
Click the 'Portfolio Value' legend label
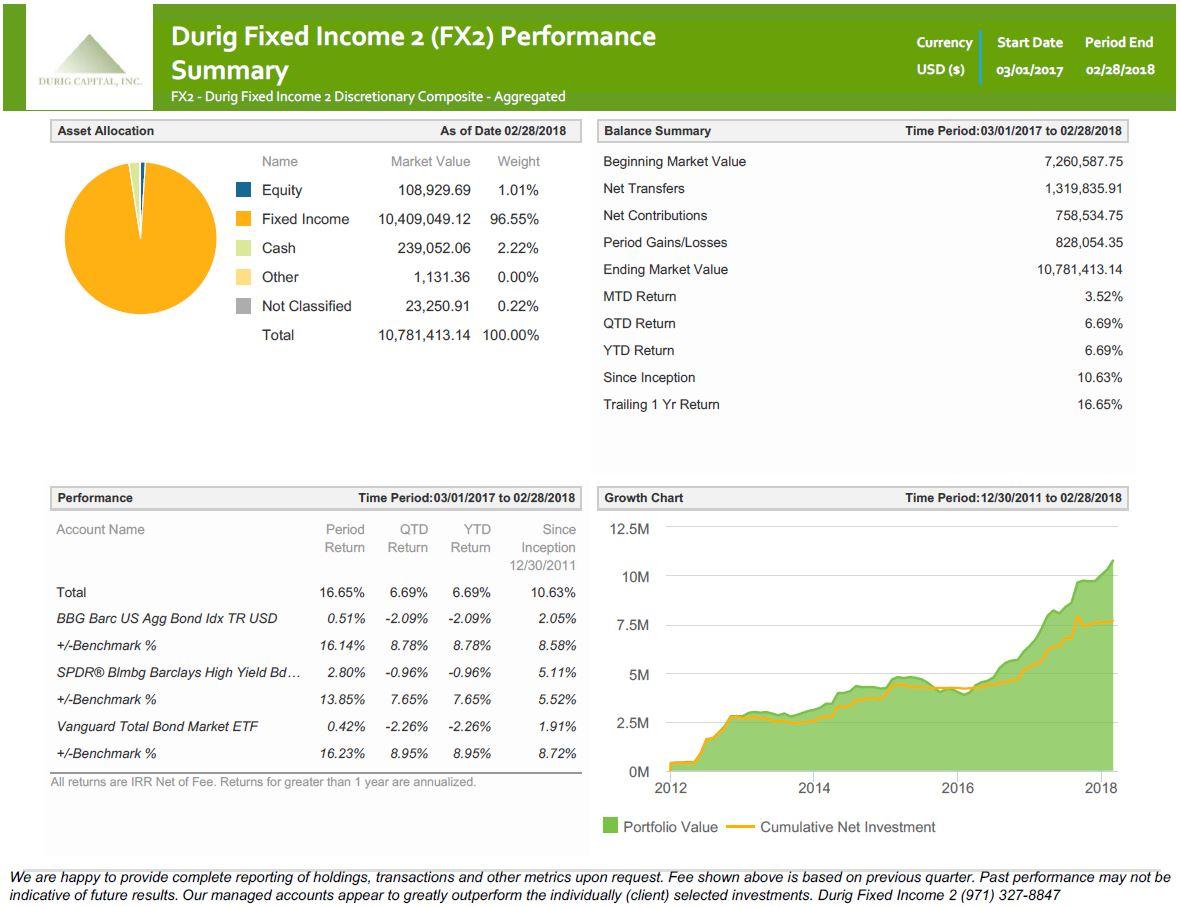pyautogui.click(x=671, y=826)
